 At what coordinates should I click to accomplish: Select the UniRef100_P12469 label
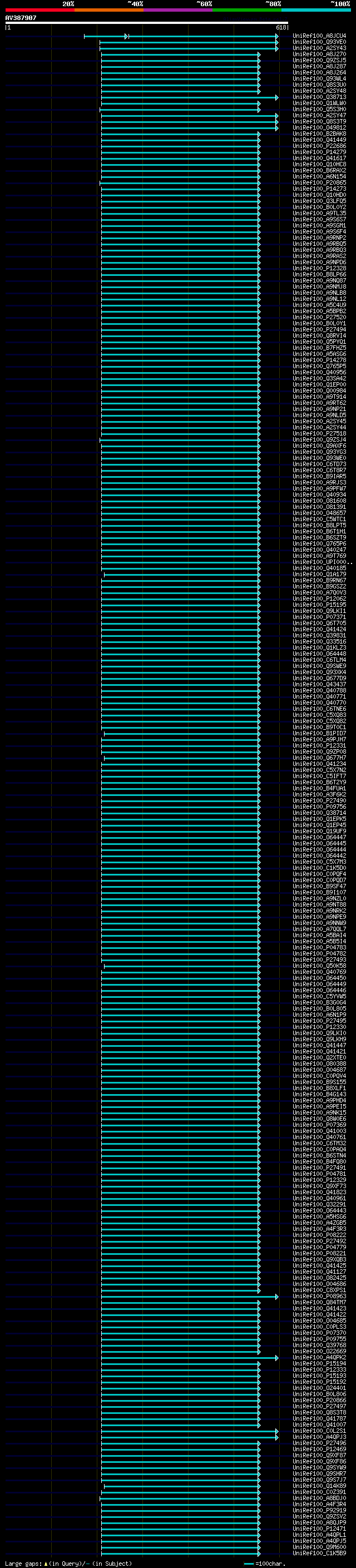319,1450
